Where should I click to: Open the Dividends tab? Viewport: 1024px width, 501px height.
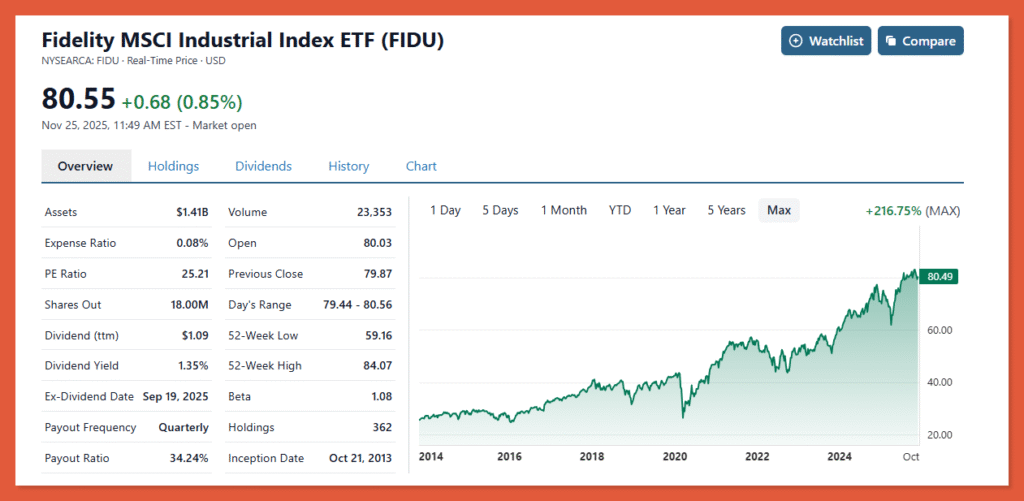(x=263, y=166)
